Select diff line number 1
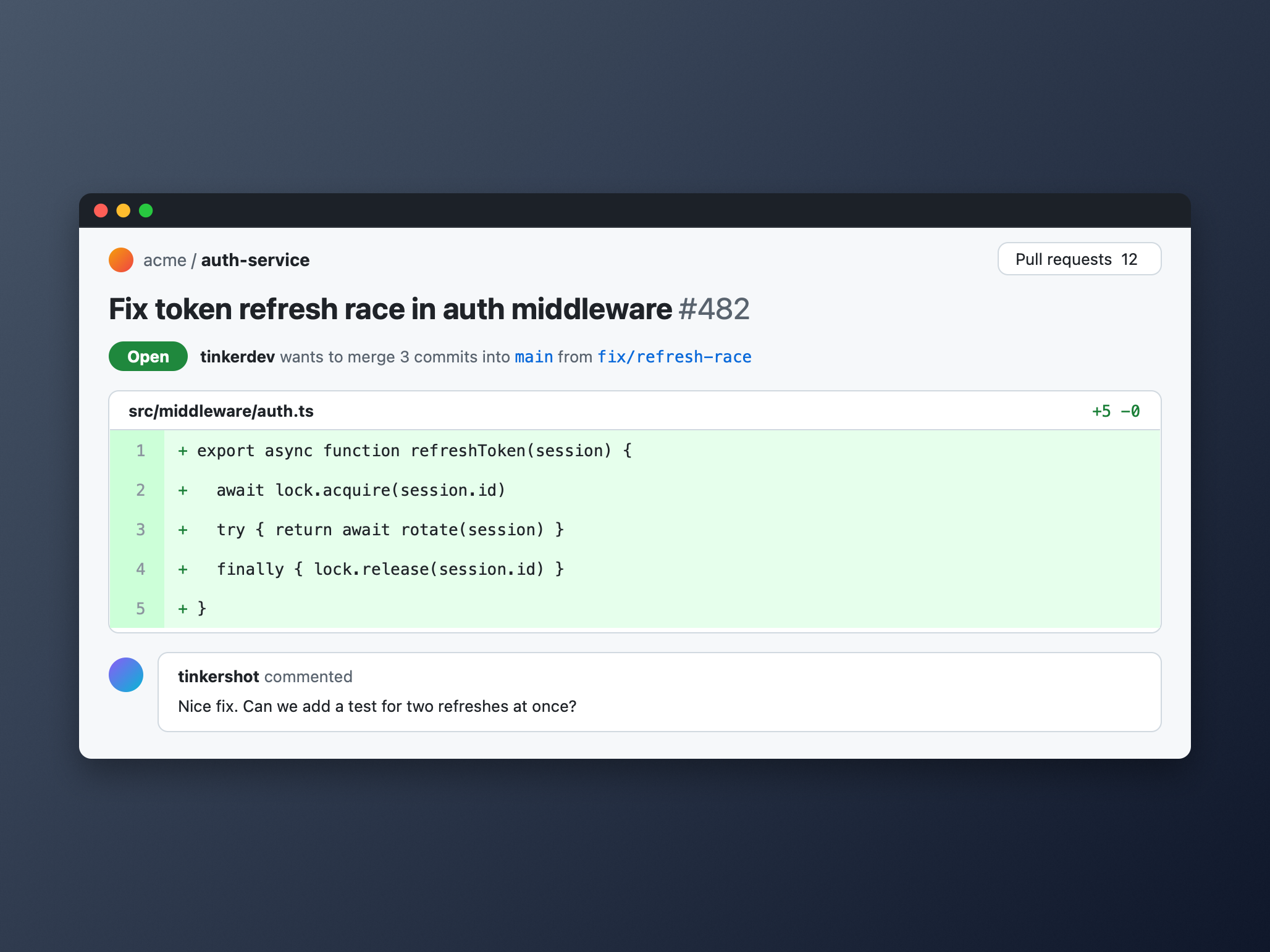The image size is (1270, 952). (140, 451)
